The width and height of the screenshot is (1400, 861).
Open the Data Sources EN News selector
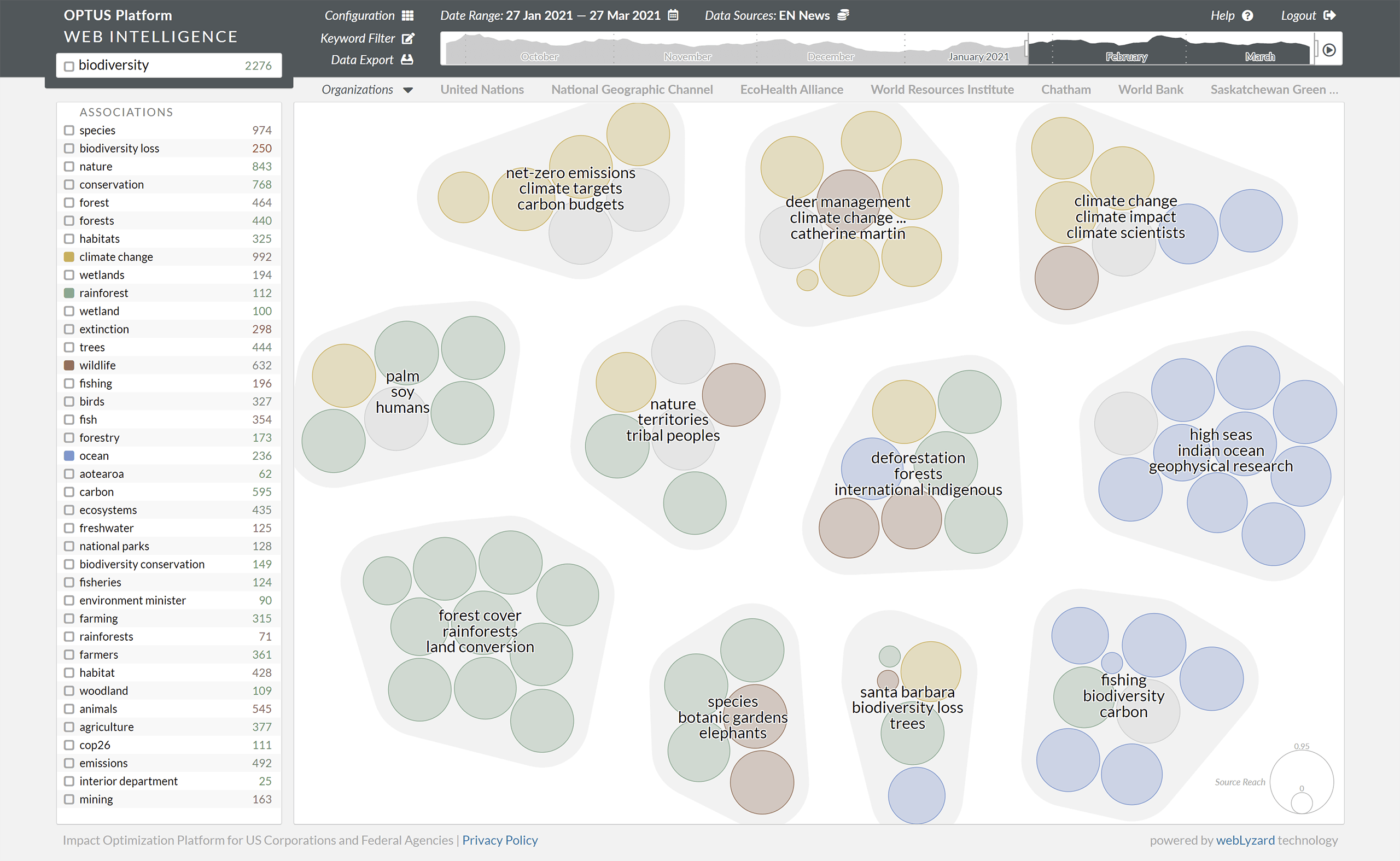767,15
